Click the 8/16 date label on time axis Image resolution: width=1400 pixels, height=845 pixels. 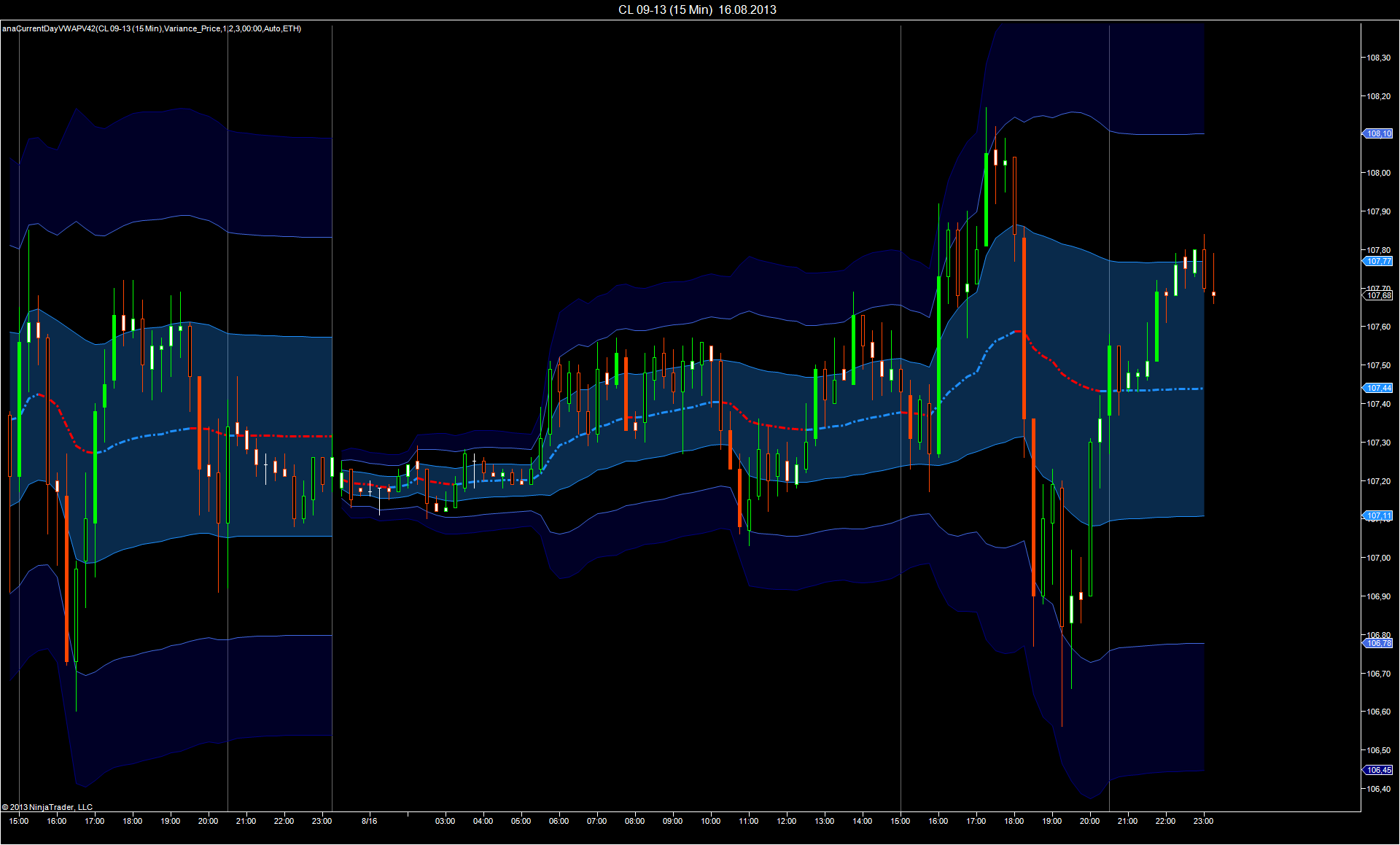pyautogui.click(x=370, y=821)
